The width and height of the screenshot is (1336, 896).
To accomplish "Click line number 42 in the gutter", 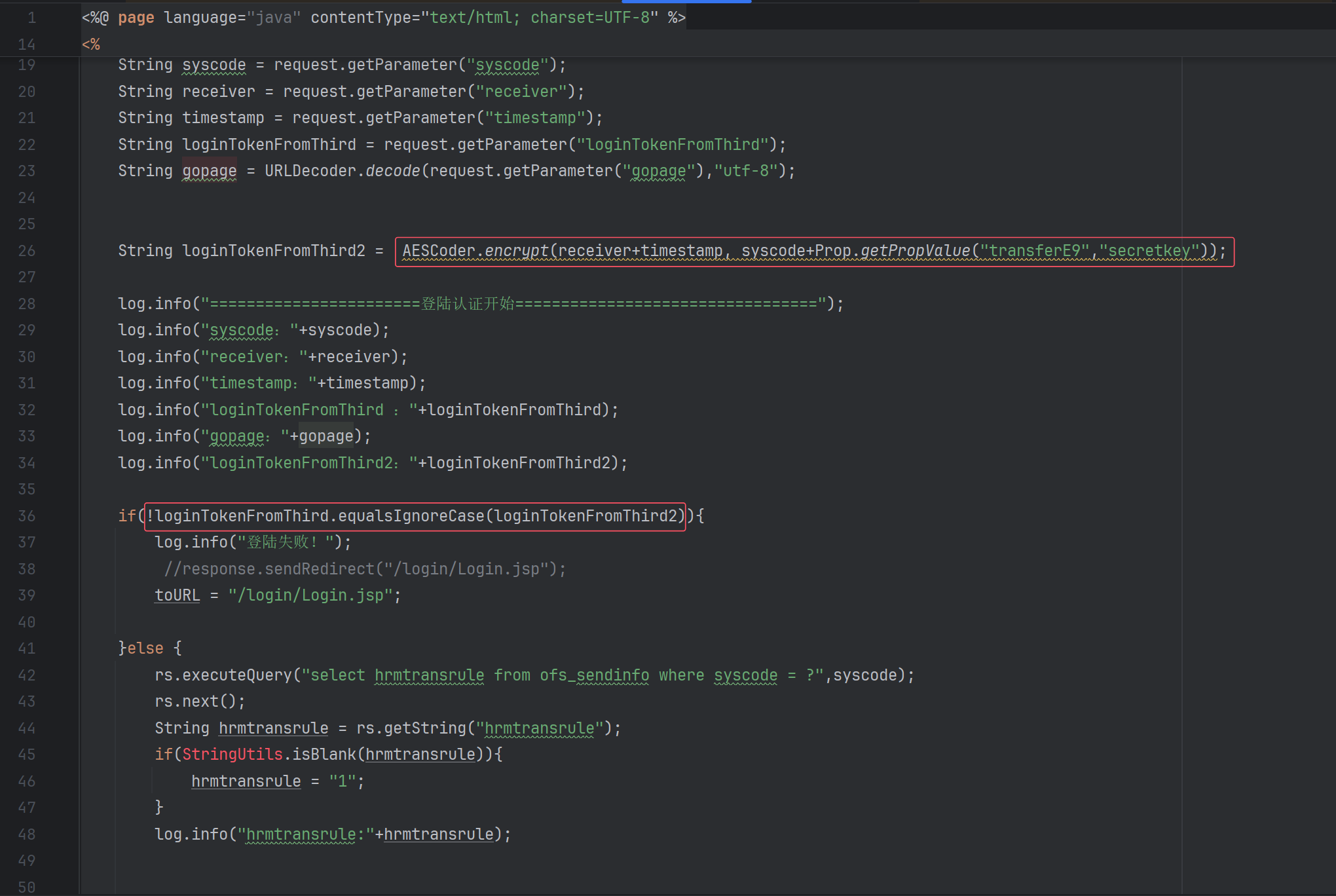I will tap(27, 675).
